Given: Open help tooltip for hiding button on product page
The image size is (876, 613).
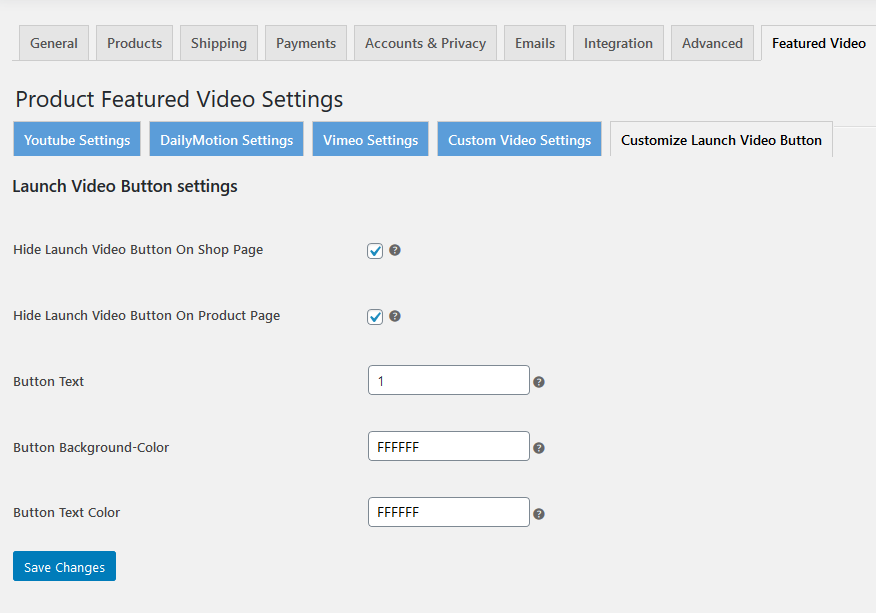Looking at the screenshot, I should click(x=395, y=316).
